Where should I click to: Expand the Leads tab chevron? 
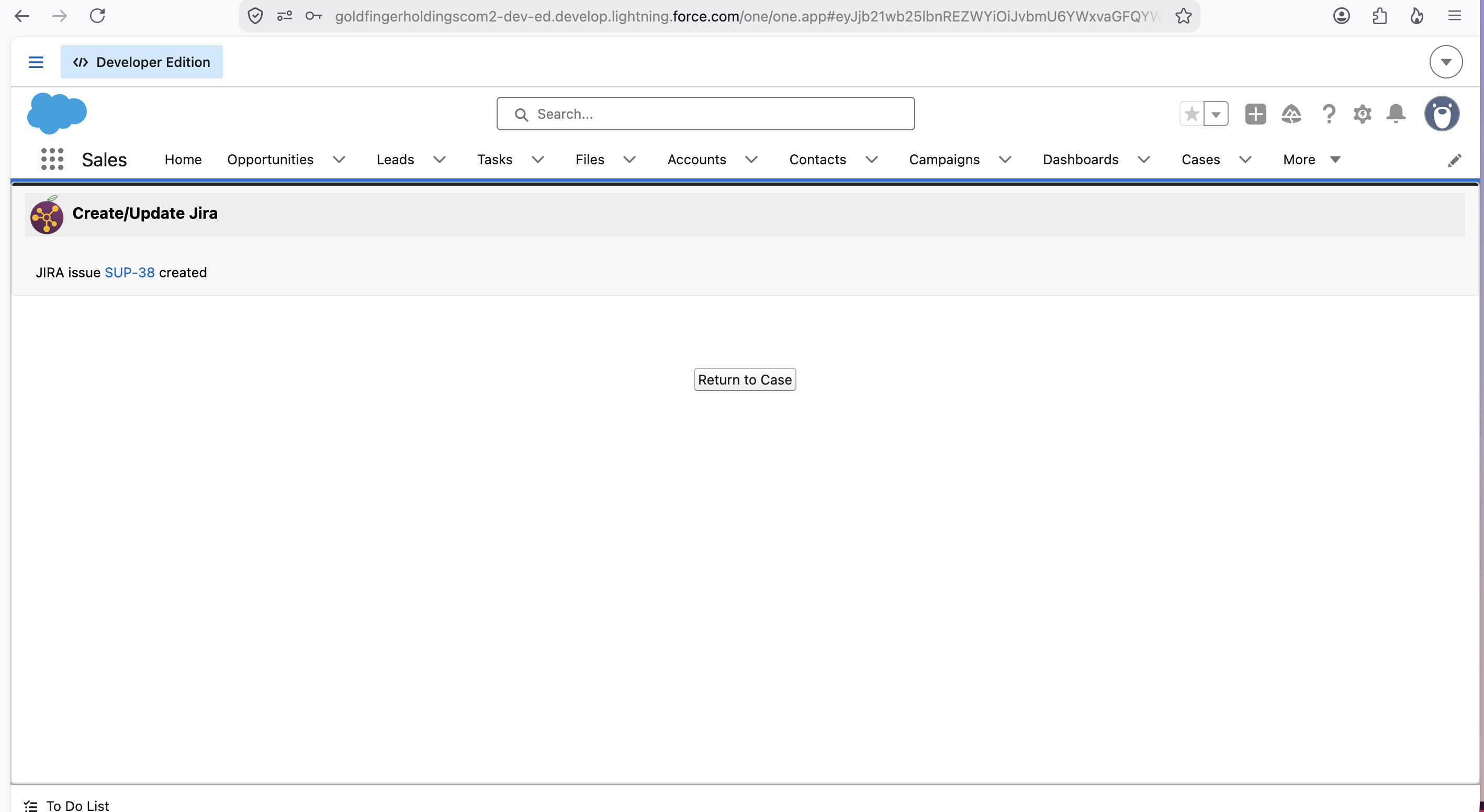point(439,160)
